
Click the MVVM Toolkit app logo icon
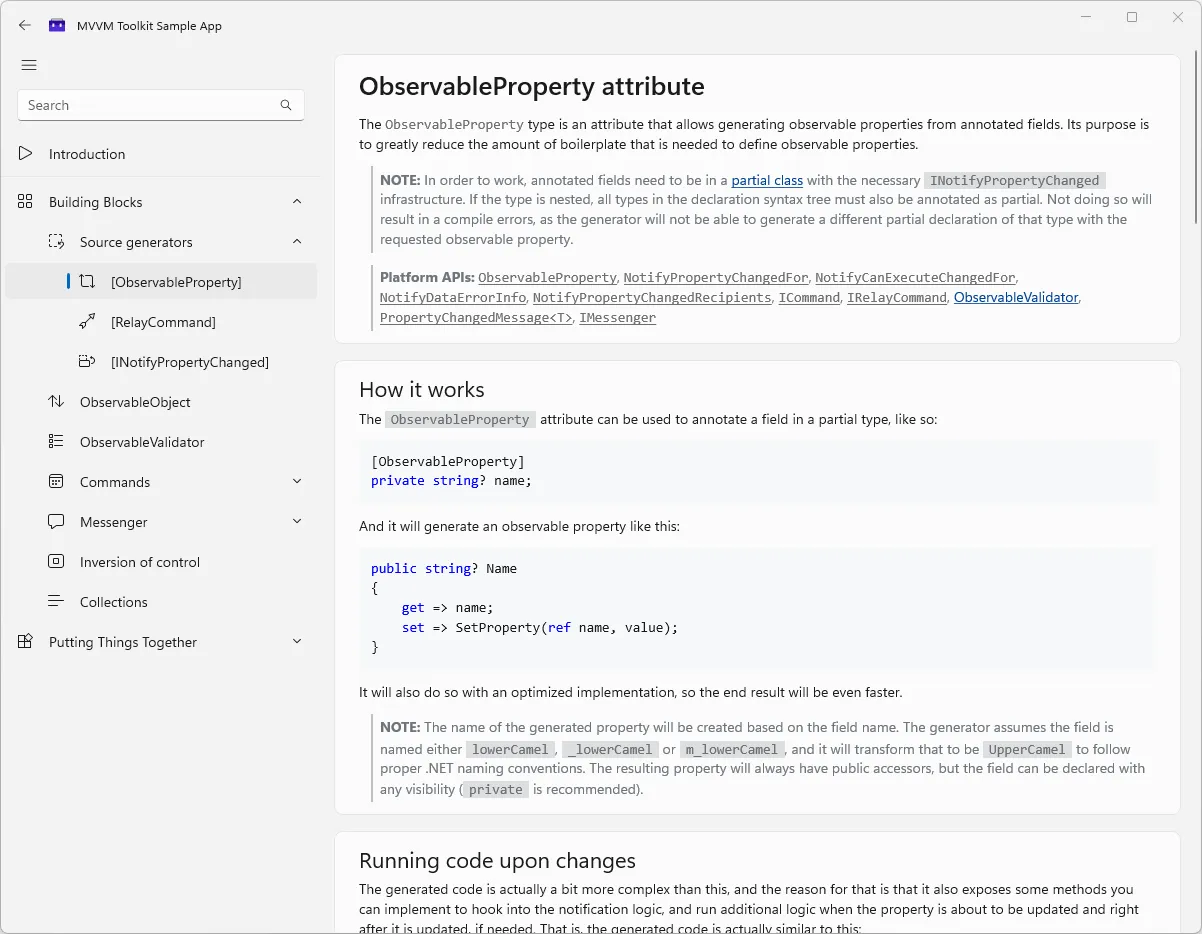point(57,26)
